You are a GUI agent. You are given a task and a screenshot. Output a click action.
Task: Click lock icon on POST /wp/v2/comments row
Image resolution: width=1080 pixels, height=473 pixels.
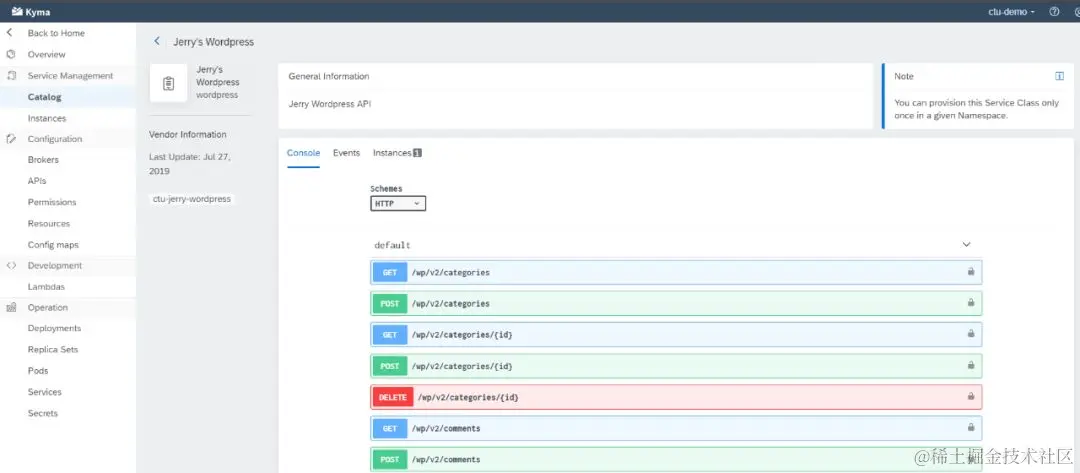point(970,459)
